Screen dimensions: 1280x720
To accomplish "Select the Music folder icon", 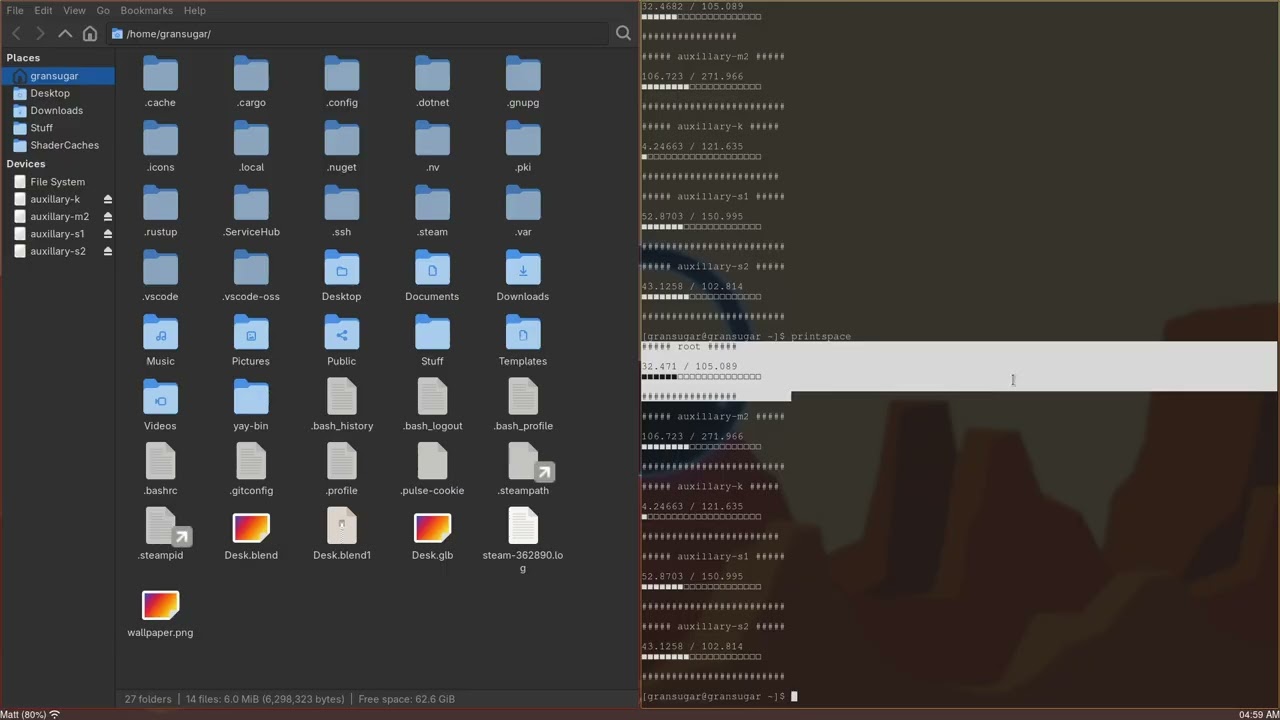I will point(160,334).
